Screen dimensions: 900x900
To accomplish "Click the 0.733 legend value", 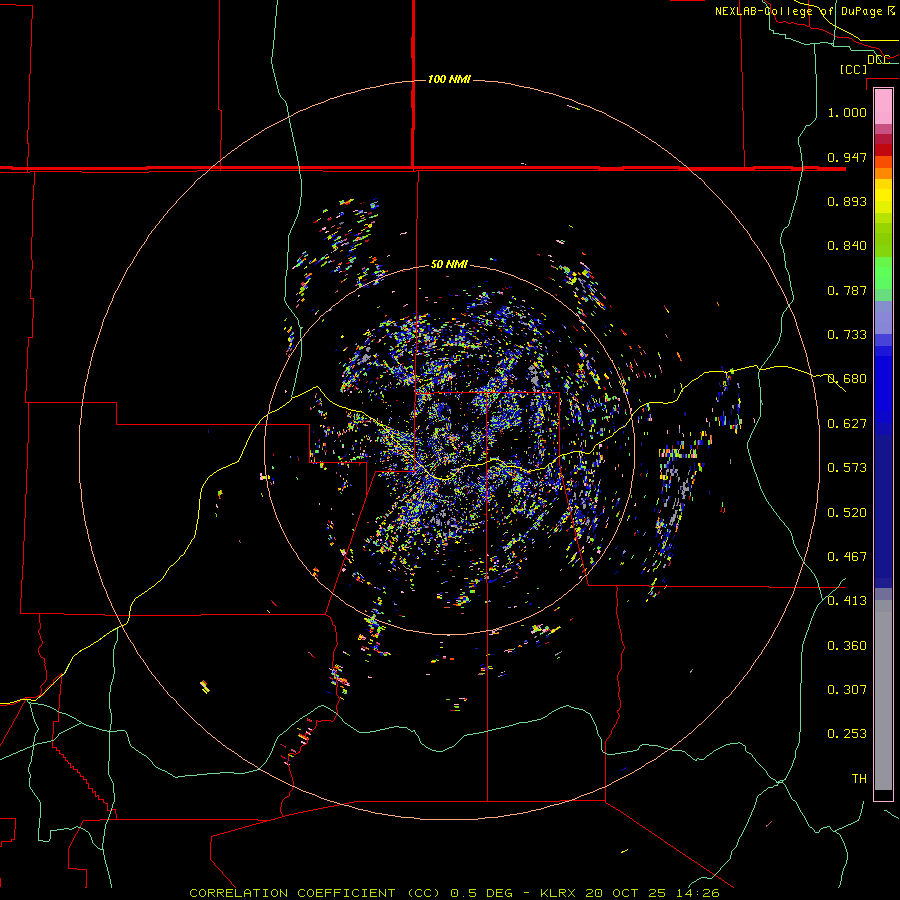I will 847,335.
